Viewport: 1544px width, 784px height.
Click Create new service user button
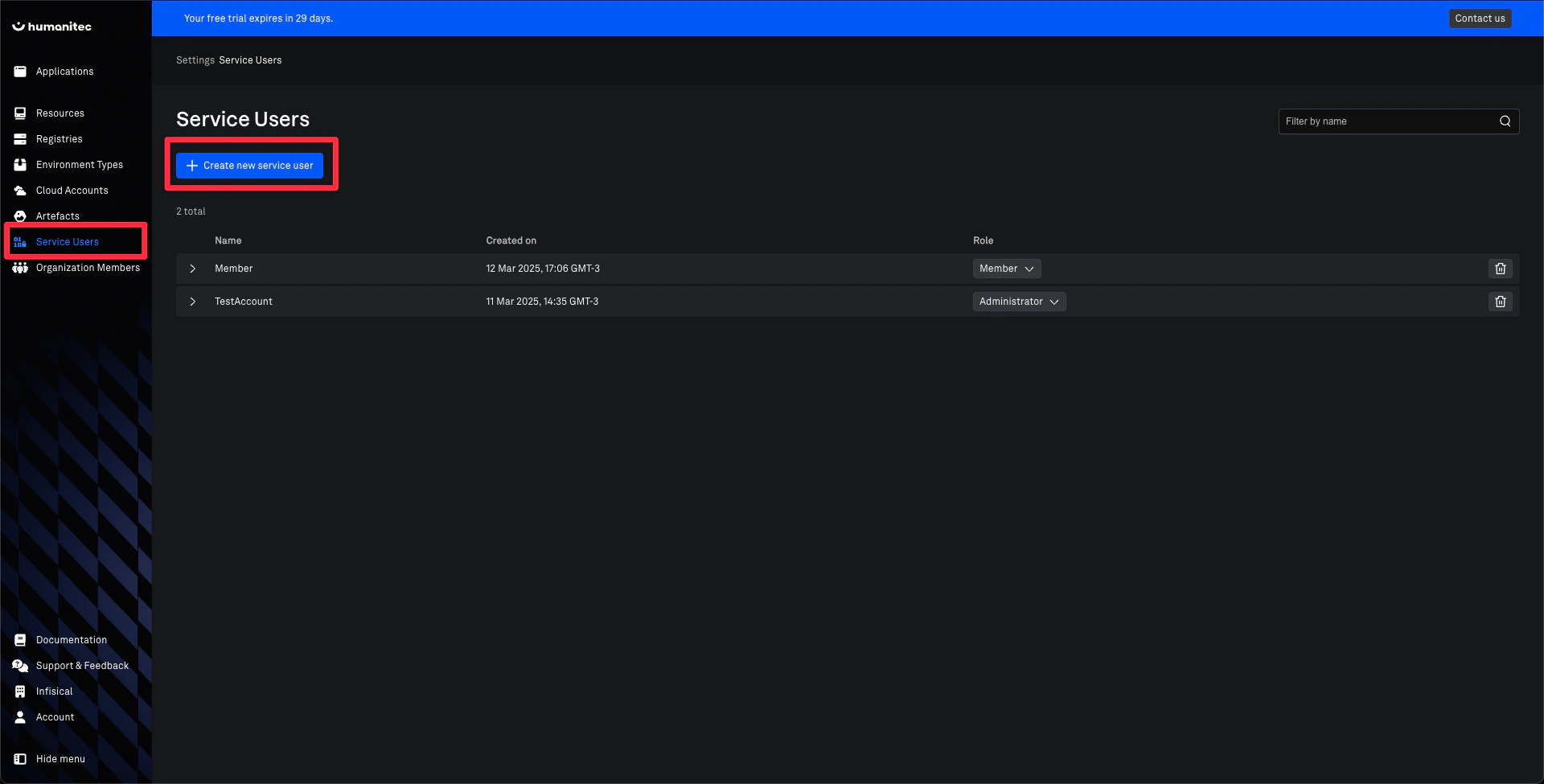(249, 166)
